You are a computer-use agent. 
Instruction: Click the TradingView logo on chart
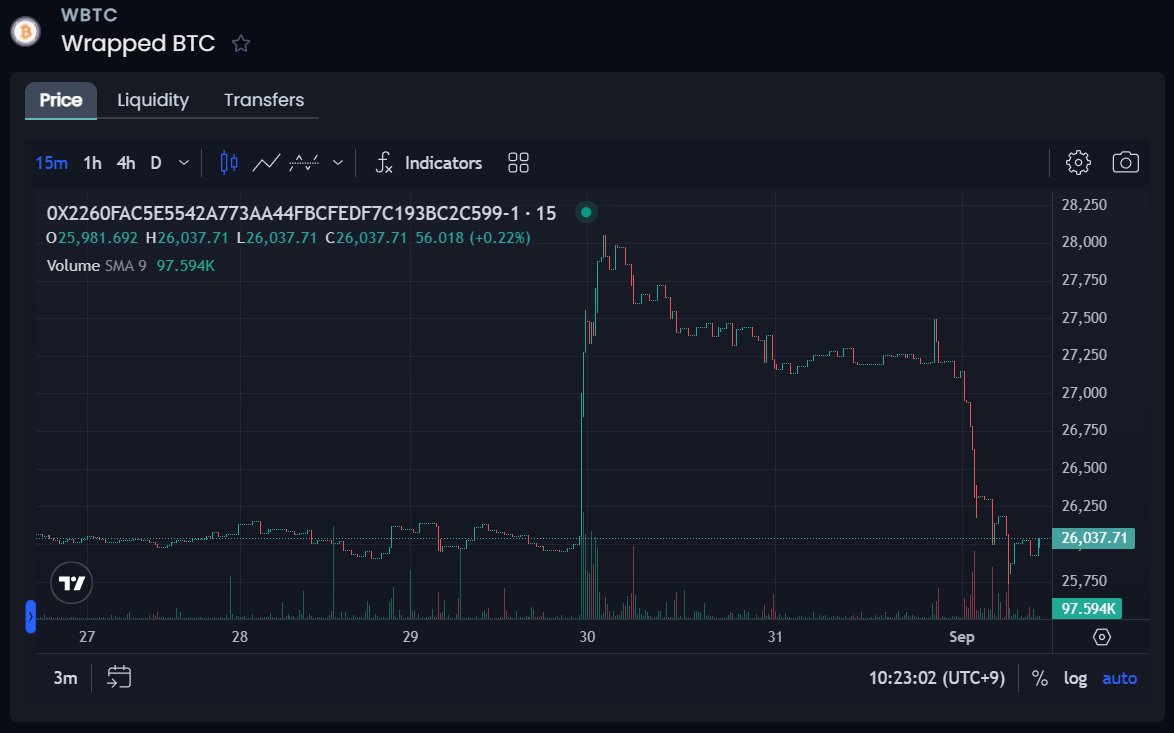coord(72,583)
